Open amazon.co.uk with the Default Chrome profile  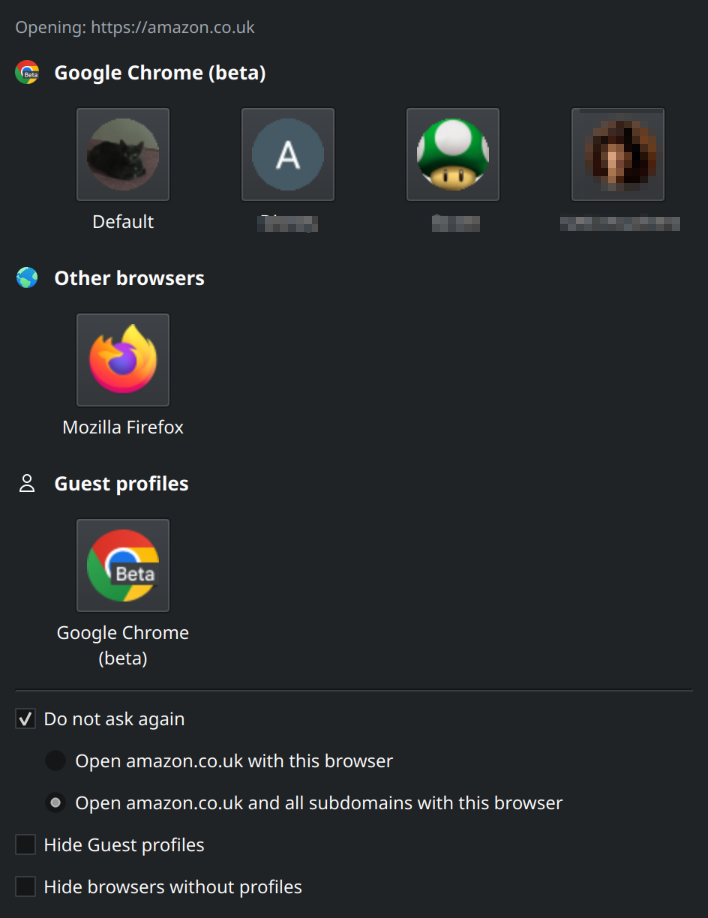click(x=122, y=154)
